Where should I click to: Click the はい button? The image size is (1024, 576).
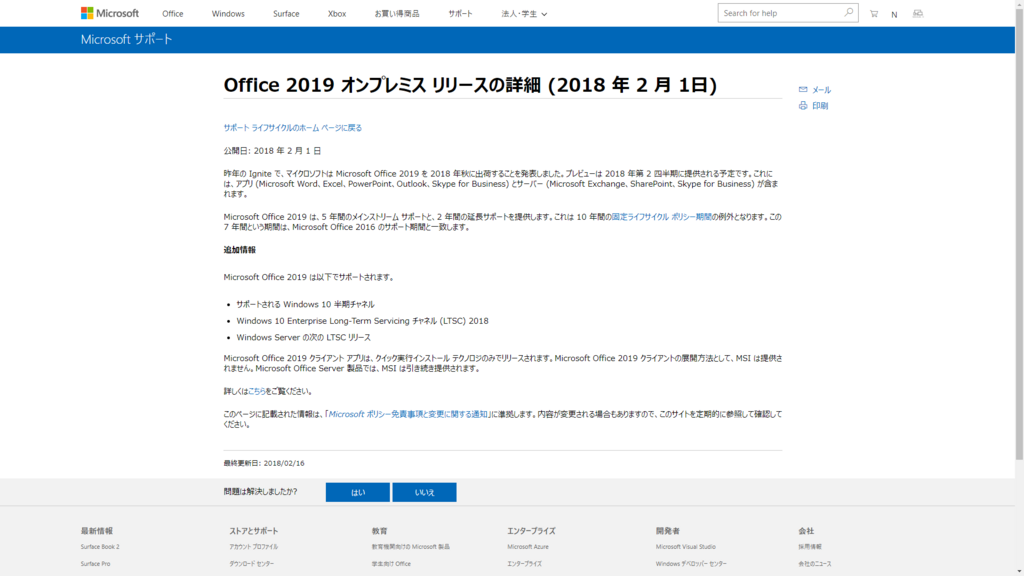pyautogui.click(x=356, y=492)
